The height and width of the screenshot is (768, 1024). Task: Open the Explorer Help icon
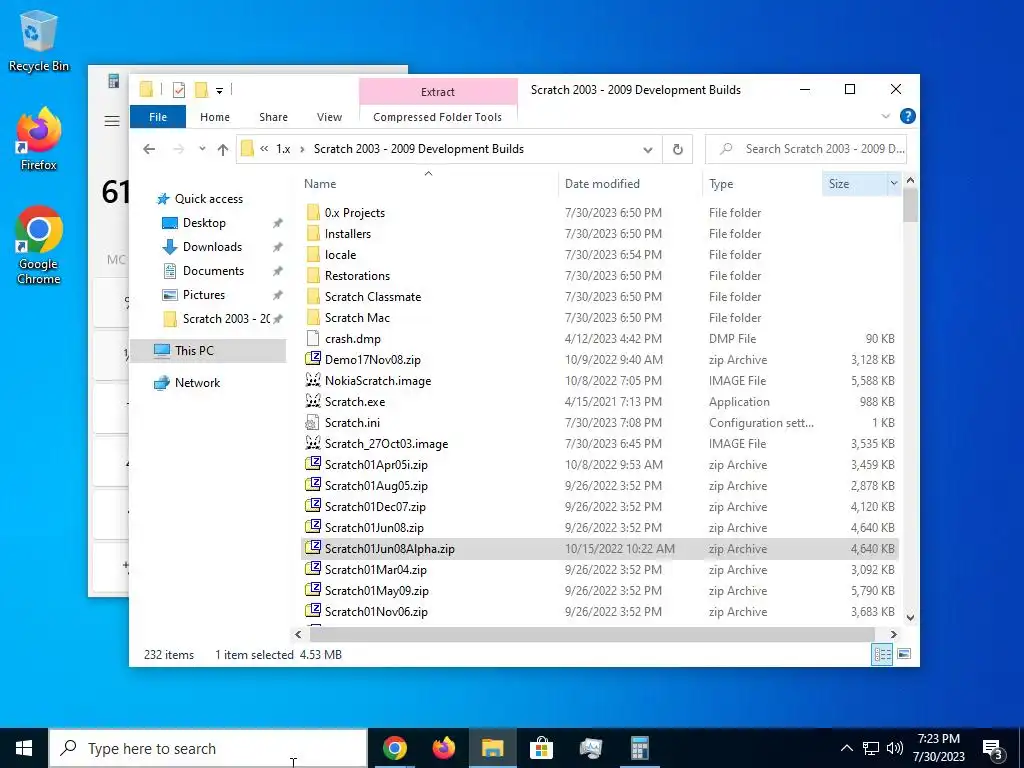point(907,116)
